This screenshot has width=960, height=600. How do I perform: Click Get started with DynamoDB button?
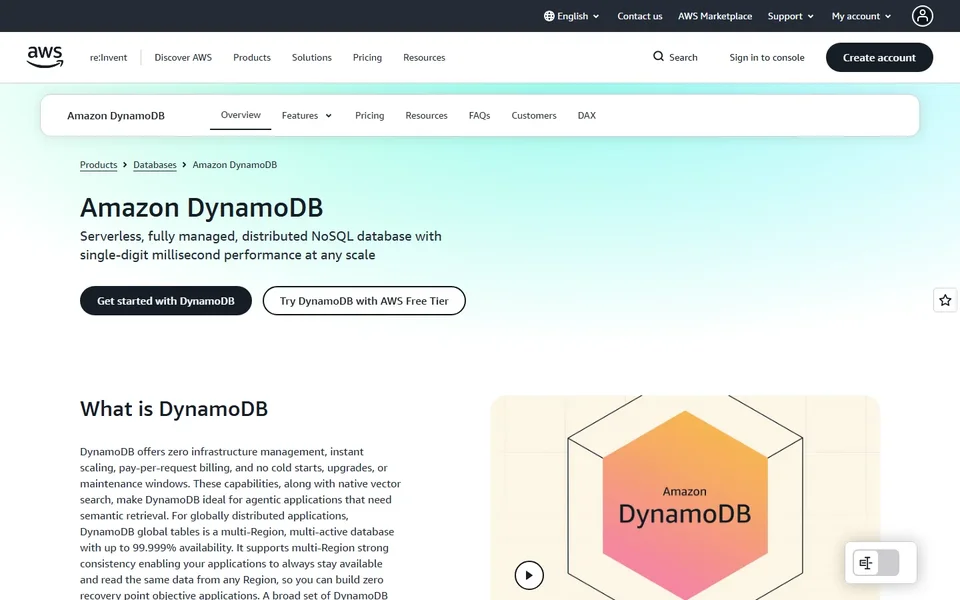pos(166,301)
